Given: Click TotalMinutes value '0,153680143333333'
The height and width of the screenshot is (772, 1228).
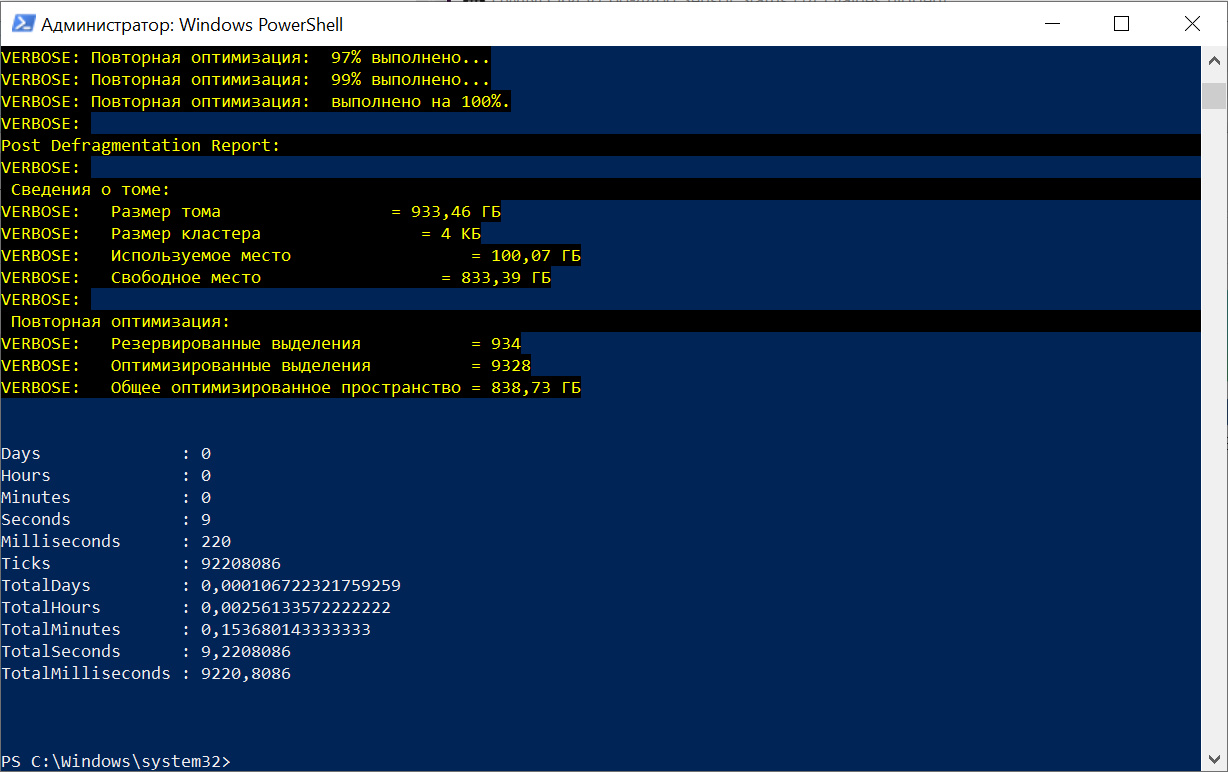Looking at the screenshot, I should (286, 630).
